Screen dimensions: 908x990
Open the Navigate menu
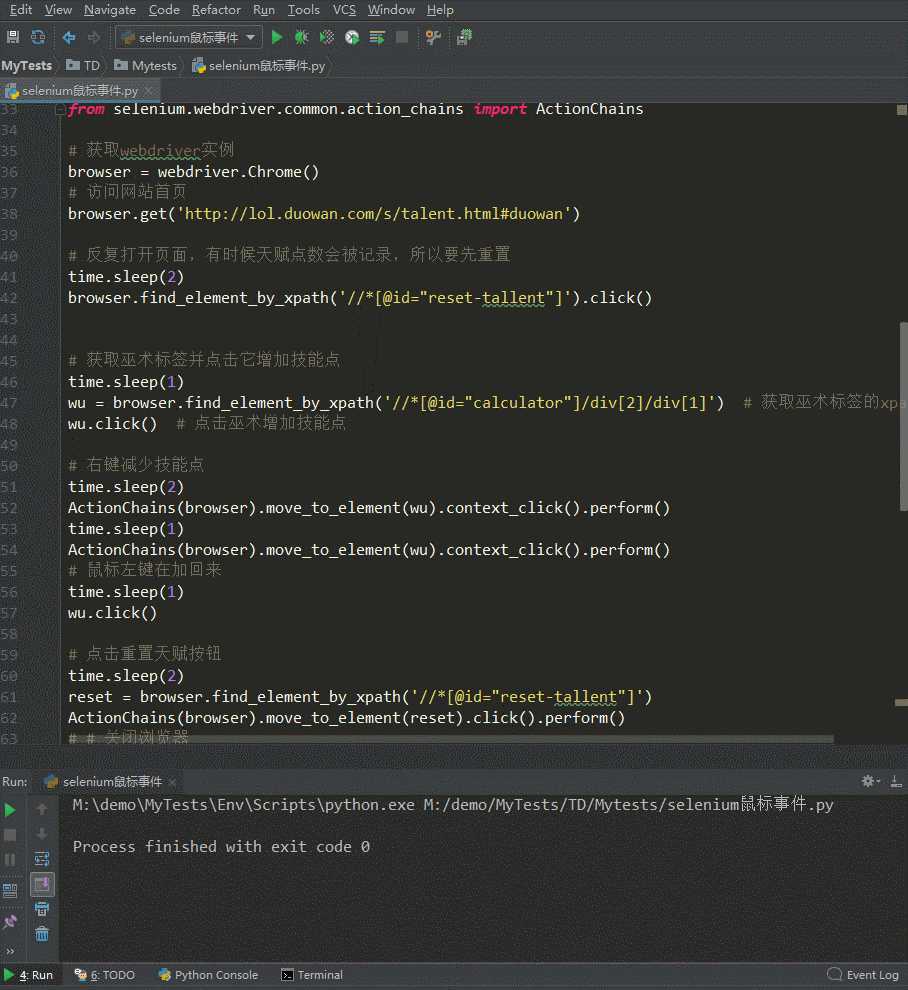110,9
